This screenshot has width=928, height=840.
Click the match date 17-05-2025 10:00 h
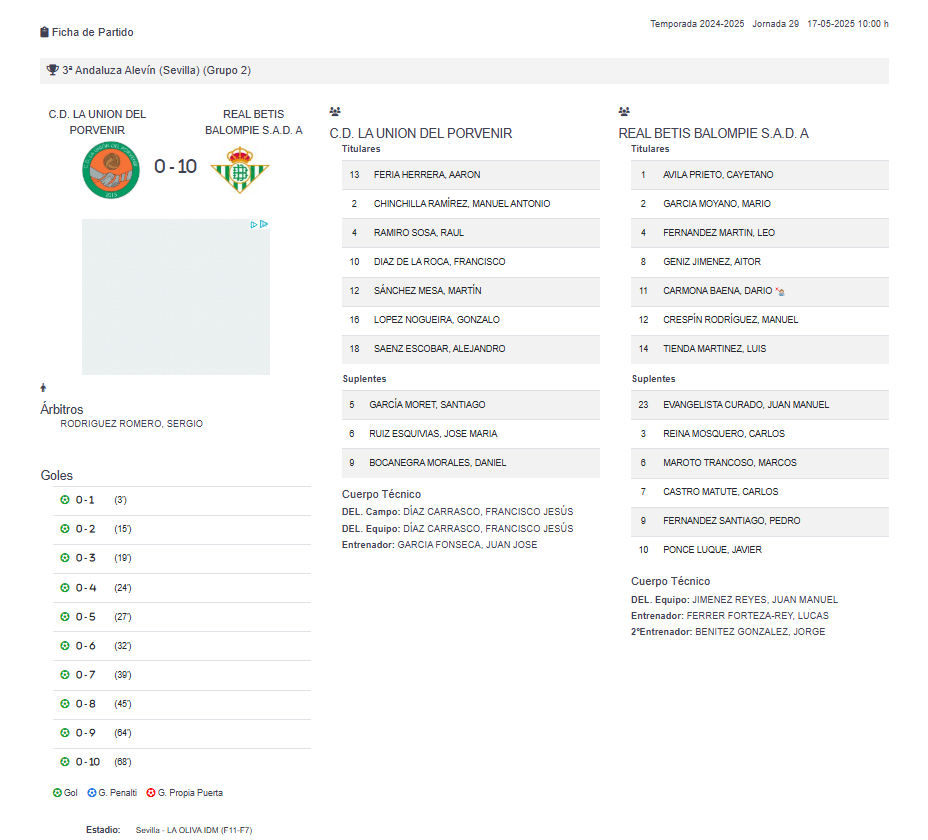[848, 24]
